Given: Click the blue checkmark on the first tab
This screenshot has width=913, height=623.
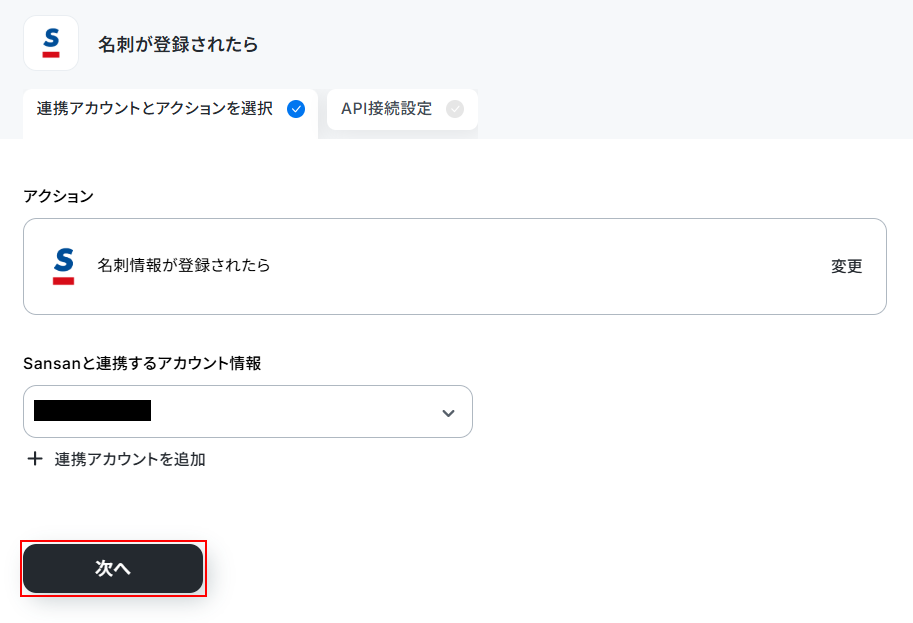Looking at the screenshot, I should point(296,109).
